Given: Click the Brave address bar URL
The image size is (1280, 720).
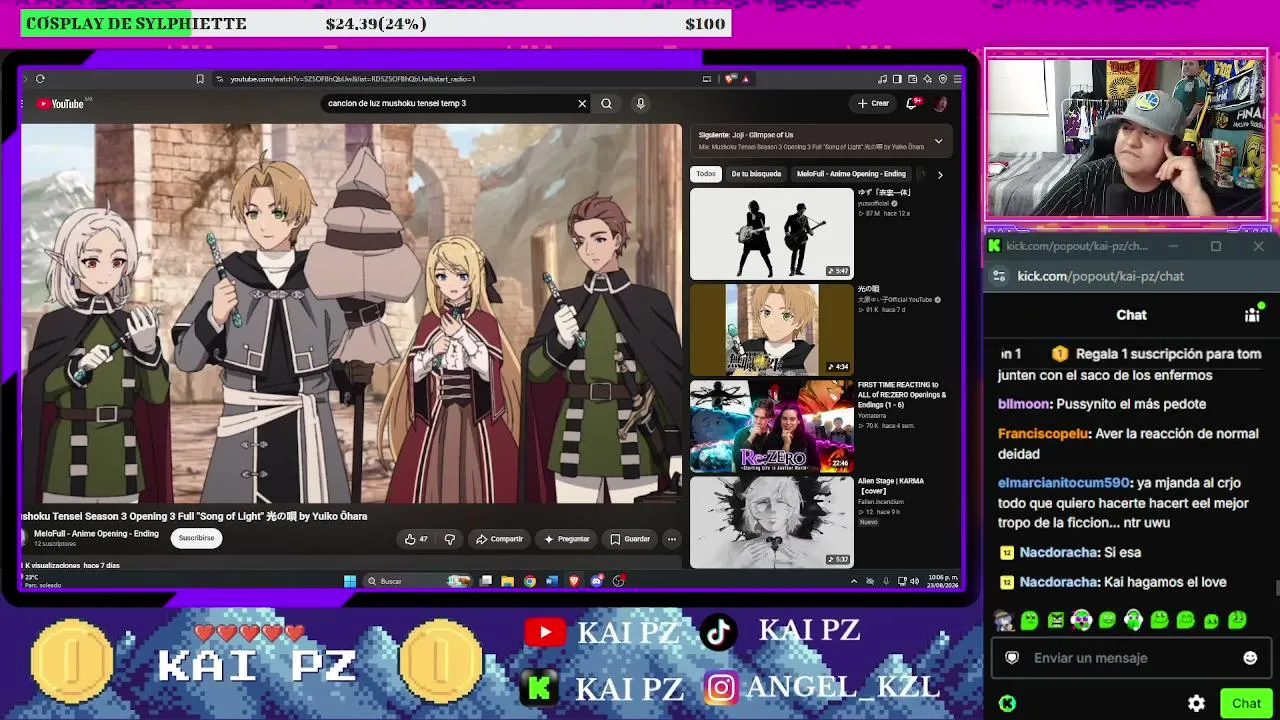Looking at the screenshot, I should tap(352, 79).
